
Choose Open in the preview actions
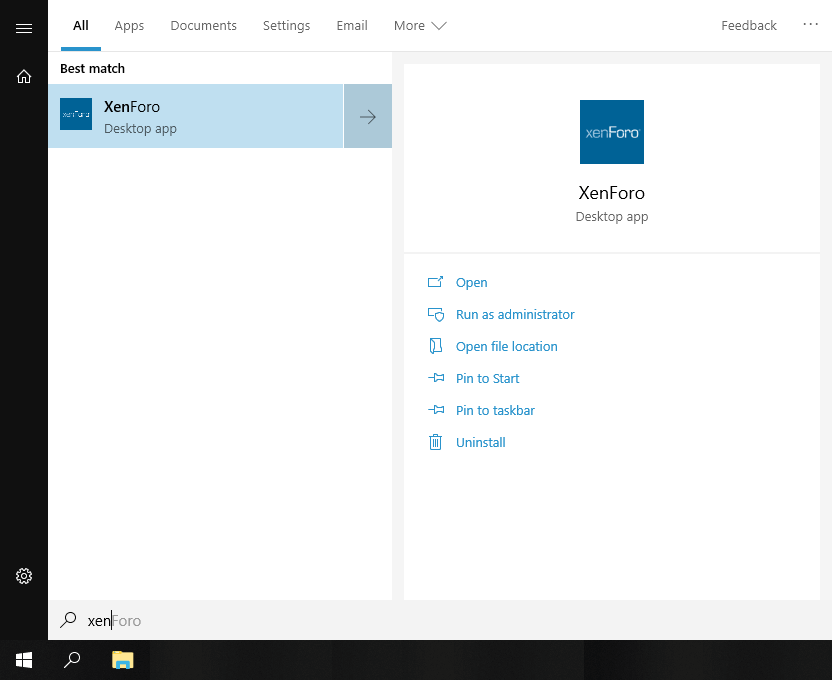tap(472, 283)
